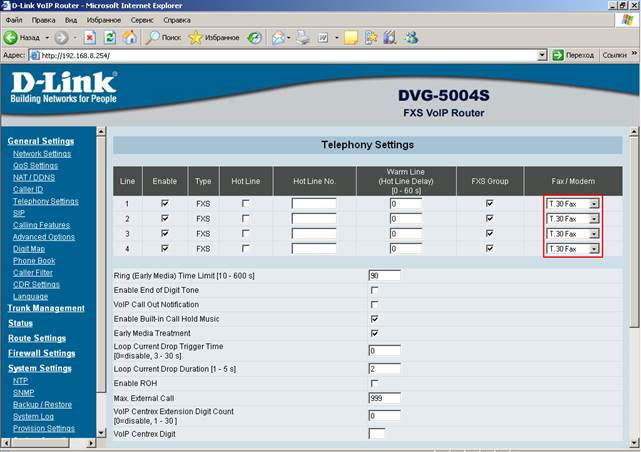Click the browser Back arrow icon
Image resolution: width=641 pixels, height=452 pixels.
click(12, 37)
